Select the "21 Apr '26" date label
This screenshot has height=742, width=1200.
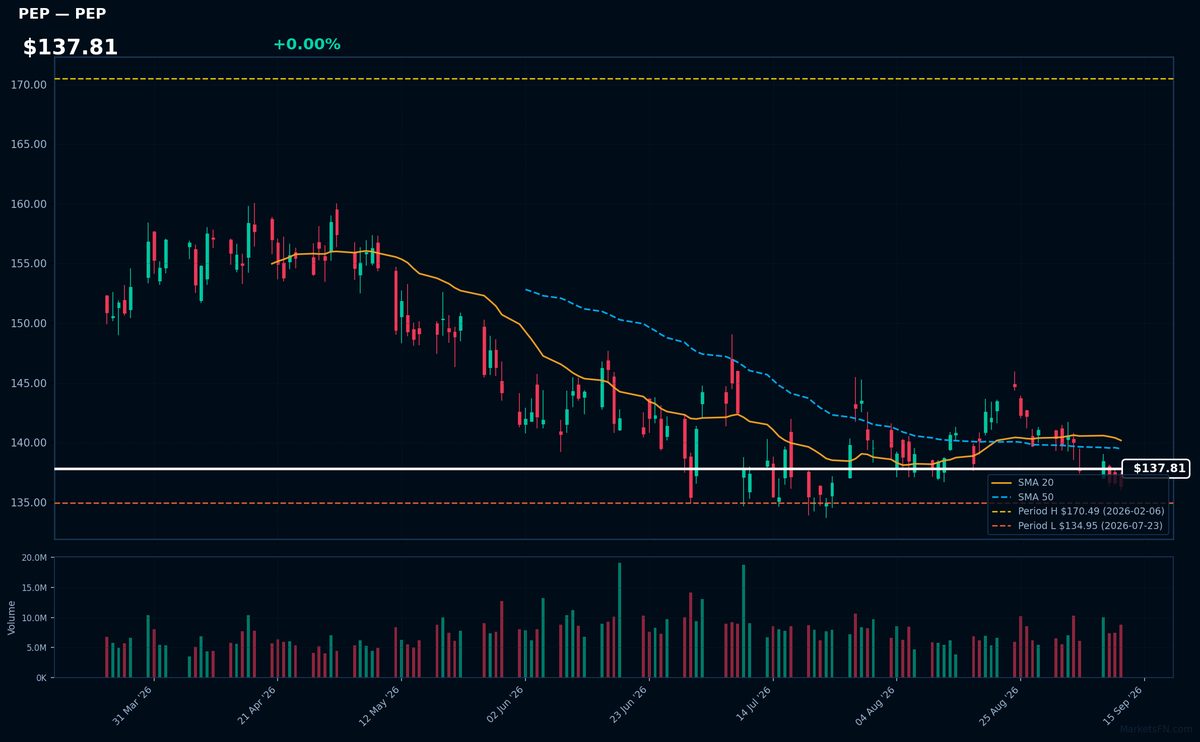pyautogui.click(x=257, y=705)
